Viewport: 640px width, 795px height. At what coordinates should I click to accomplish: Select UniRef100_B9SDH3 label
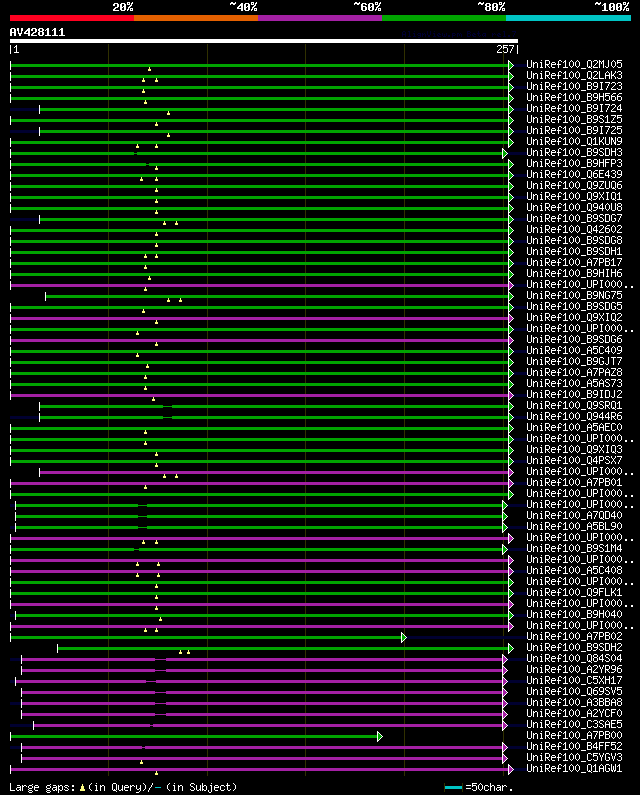click(x=574, y=153)
